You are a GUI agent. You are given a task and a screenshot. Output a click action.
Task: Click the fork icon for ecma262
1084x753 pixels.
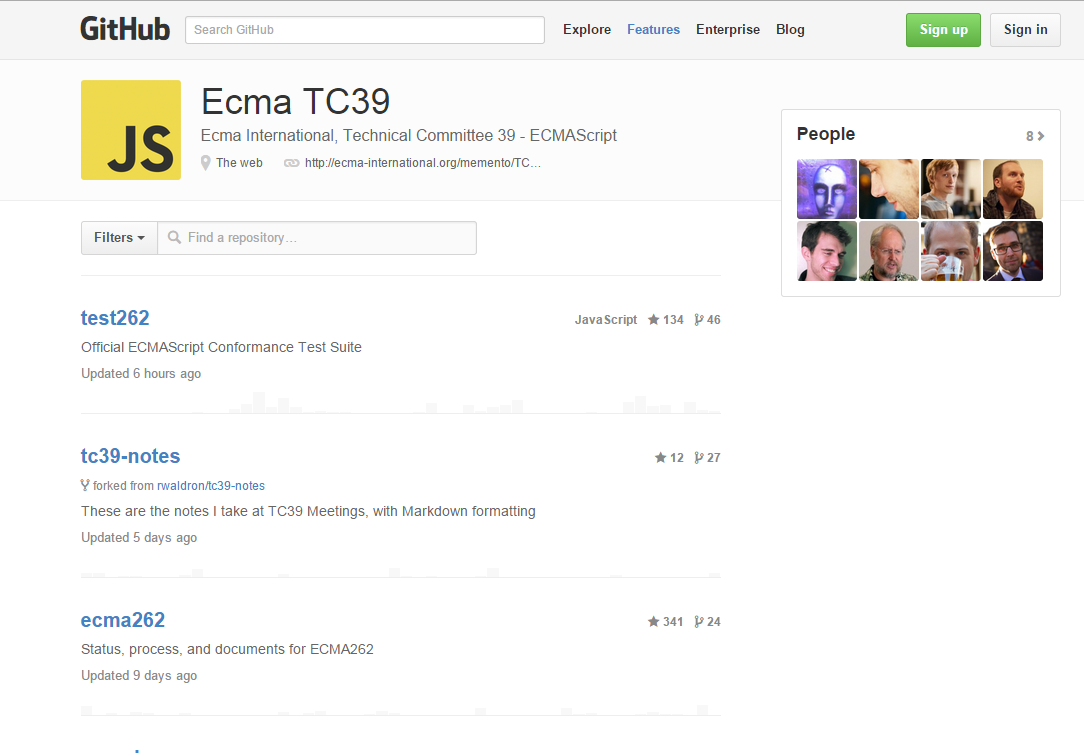(699, 622)
